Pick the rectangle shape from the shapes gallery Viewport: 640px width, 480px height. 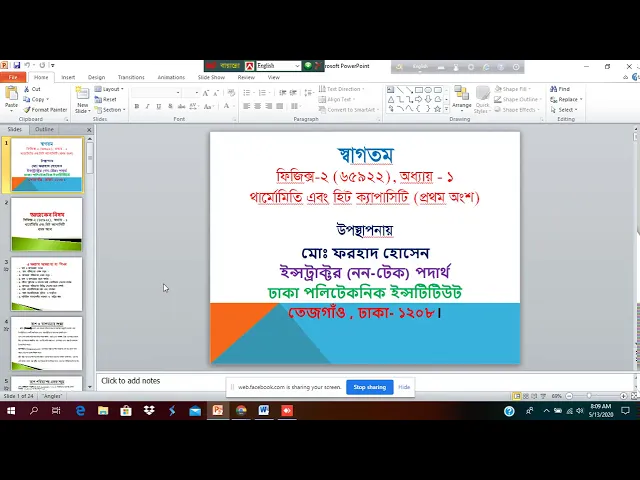[419, 90]
